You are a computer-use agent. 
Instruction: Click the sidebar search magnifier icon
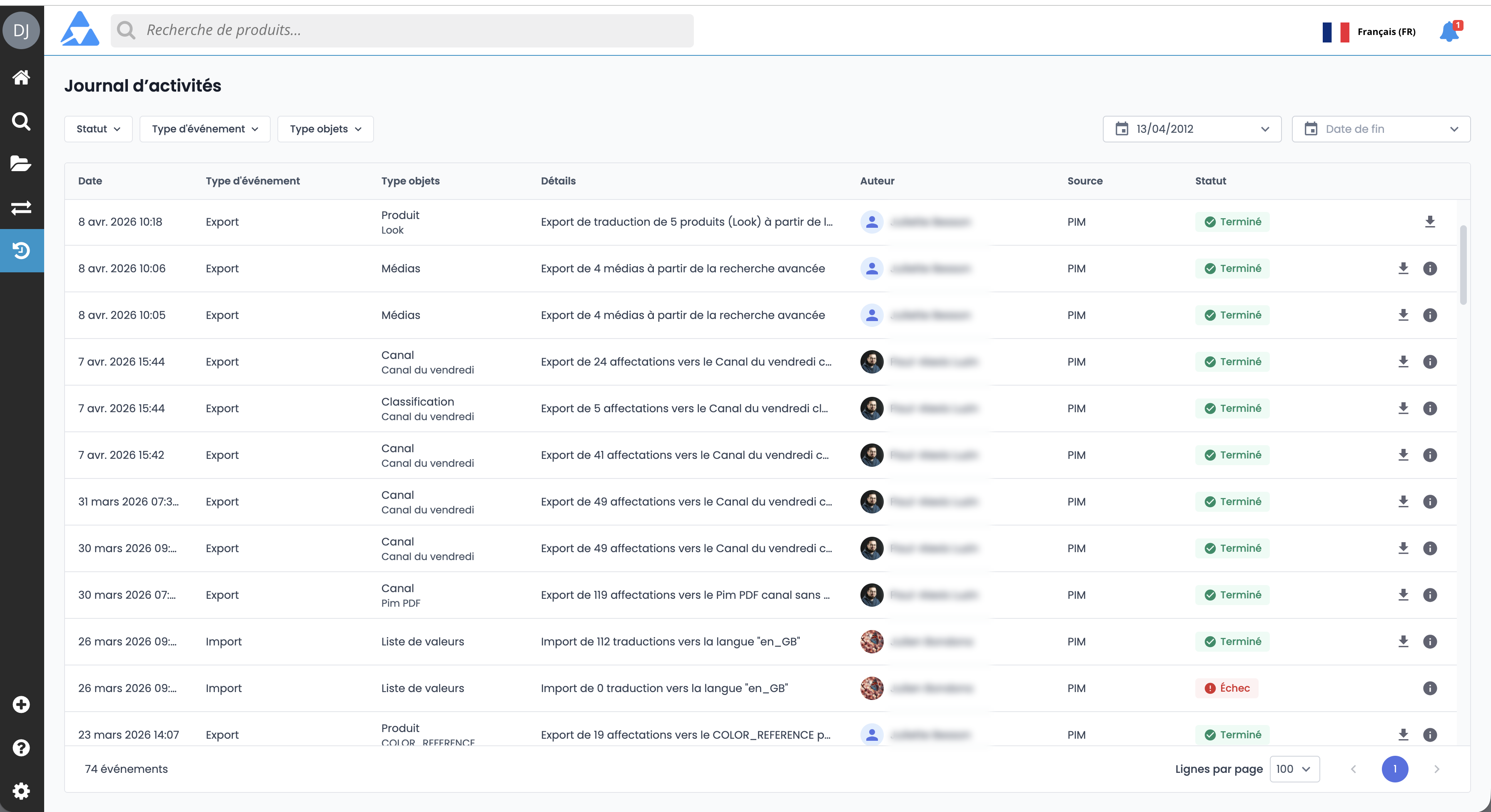[21, 121]
